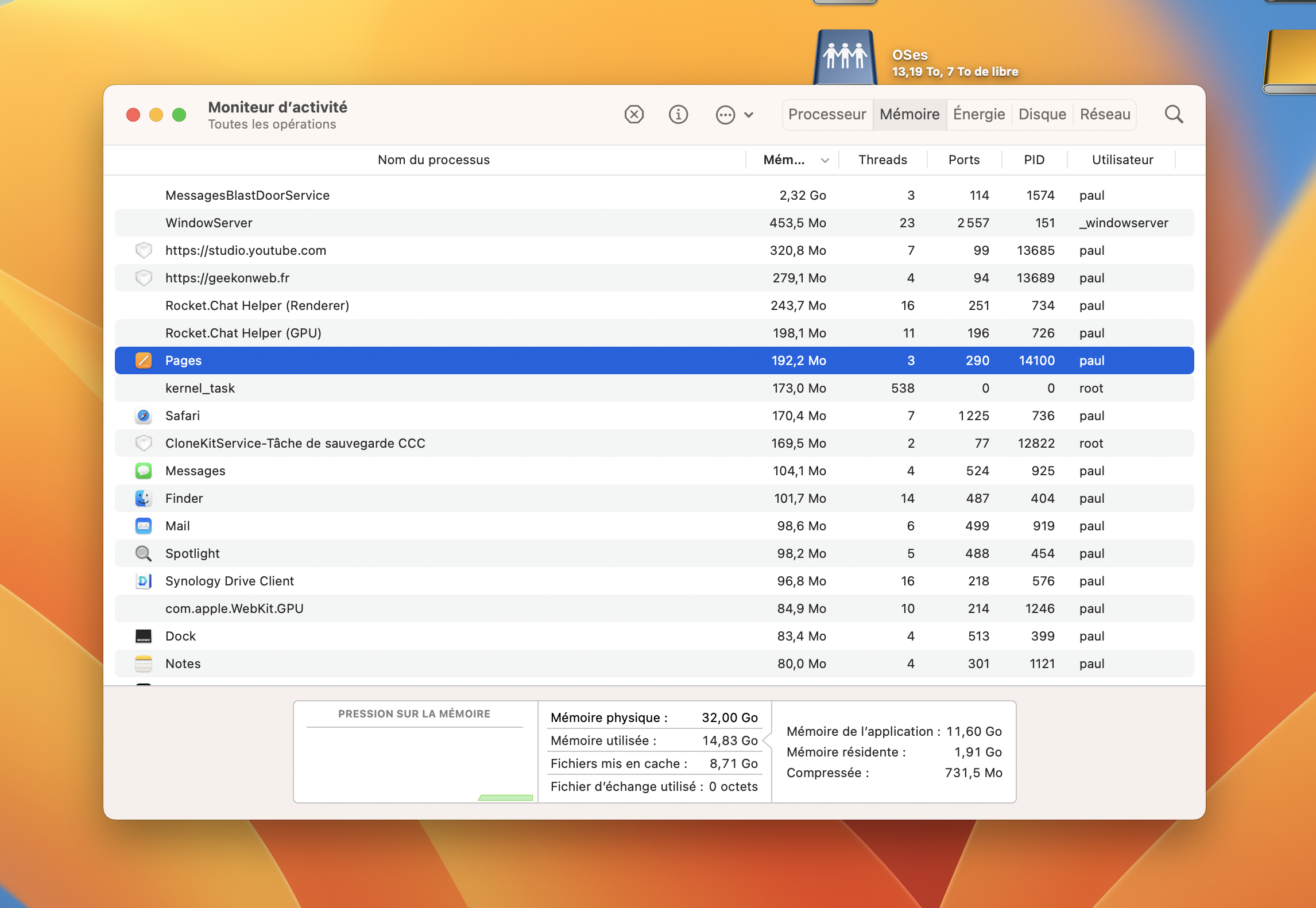Click the Finder face icon in the list
The height and width of the screenshot is (908, 1316).
click(144, 498)
